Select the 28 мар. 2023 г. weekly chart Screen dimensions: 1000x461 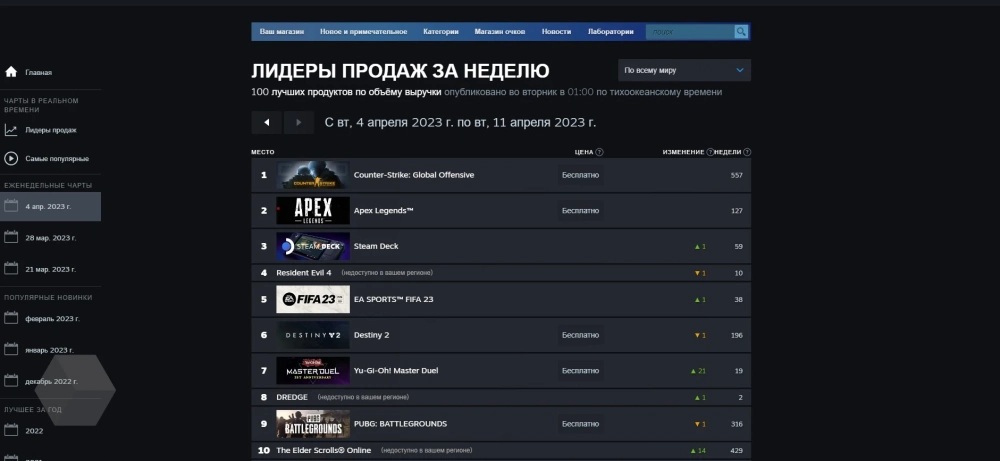click(x=50, y=238)
